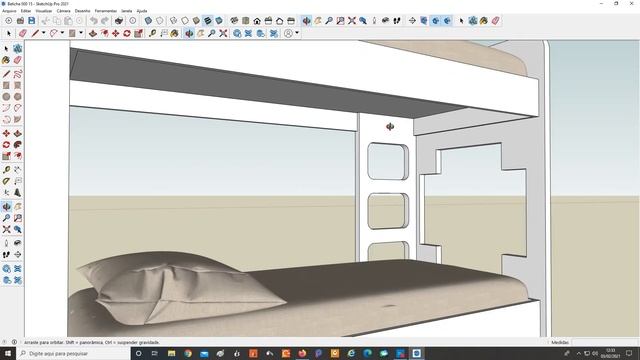This screenshot has width=640, height=360.
Task: Select the Freehand tool in the left tool palette
Action: (x=18, y=74)
